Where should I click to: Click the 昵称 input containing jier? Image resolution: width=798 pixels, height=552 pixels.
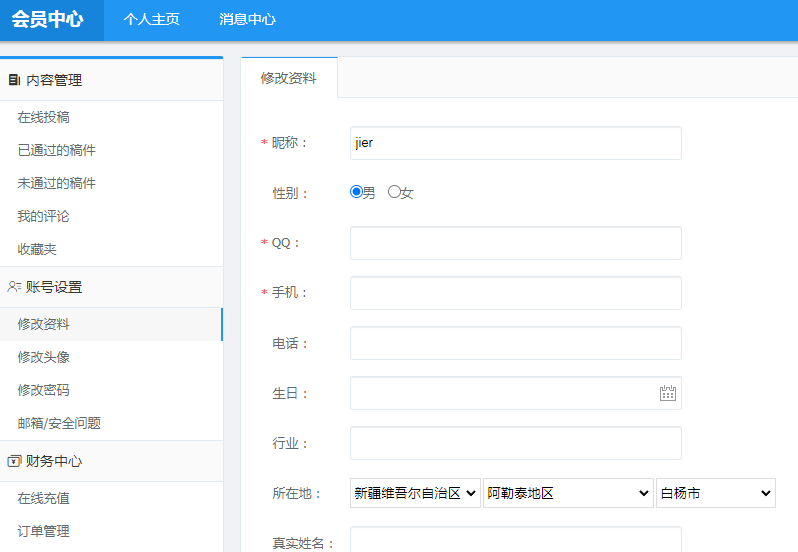pyautogui.click(x=515, y=143)
